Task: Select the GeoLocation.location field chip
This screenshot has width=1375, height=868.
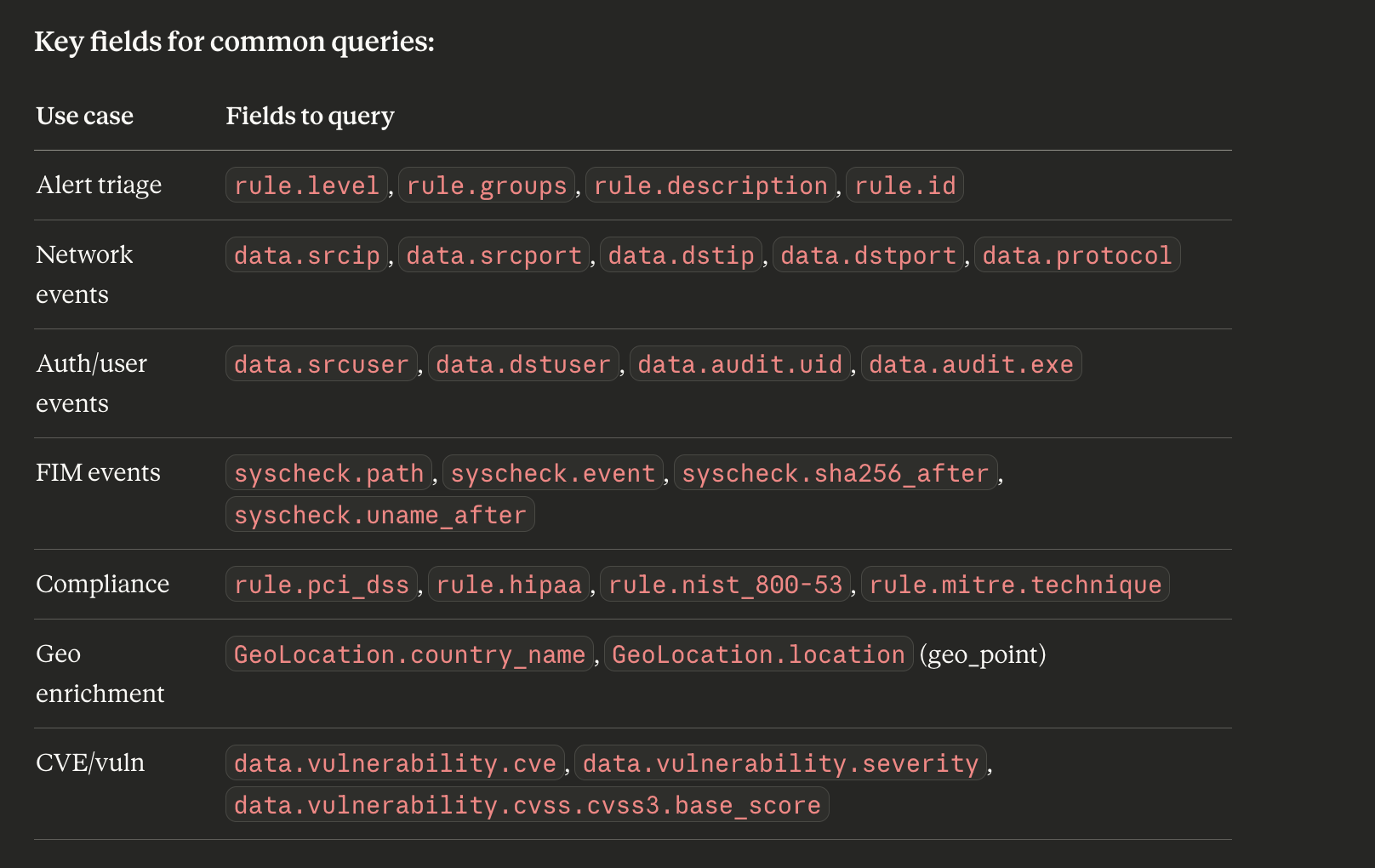Action: [758, 654]
